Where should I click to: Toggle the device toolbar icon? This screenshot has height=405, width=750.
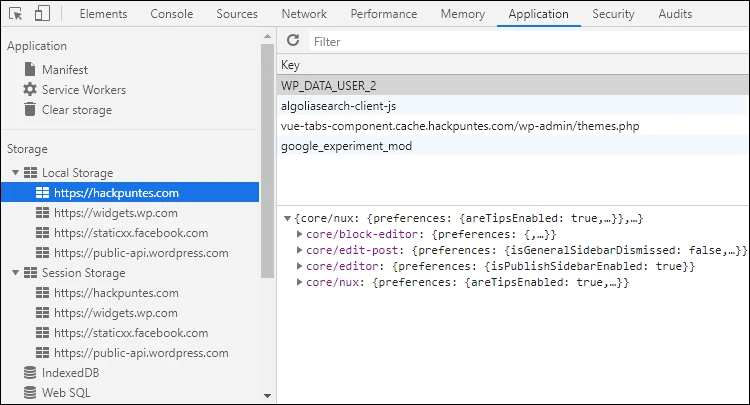click(42, 13)
